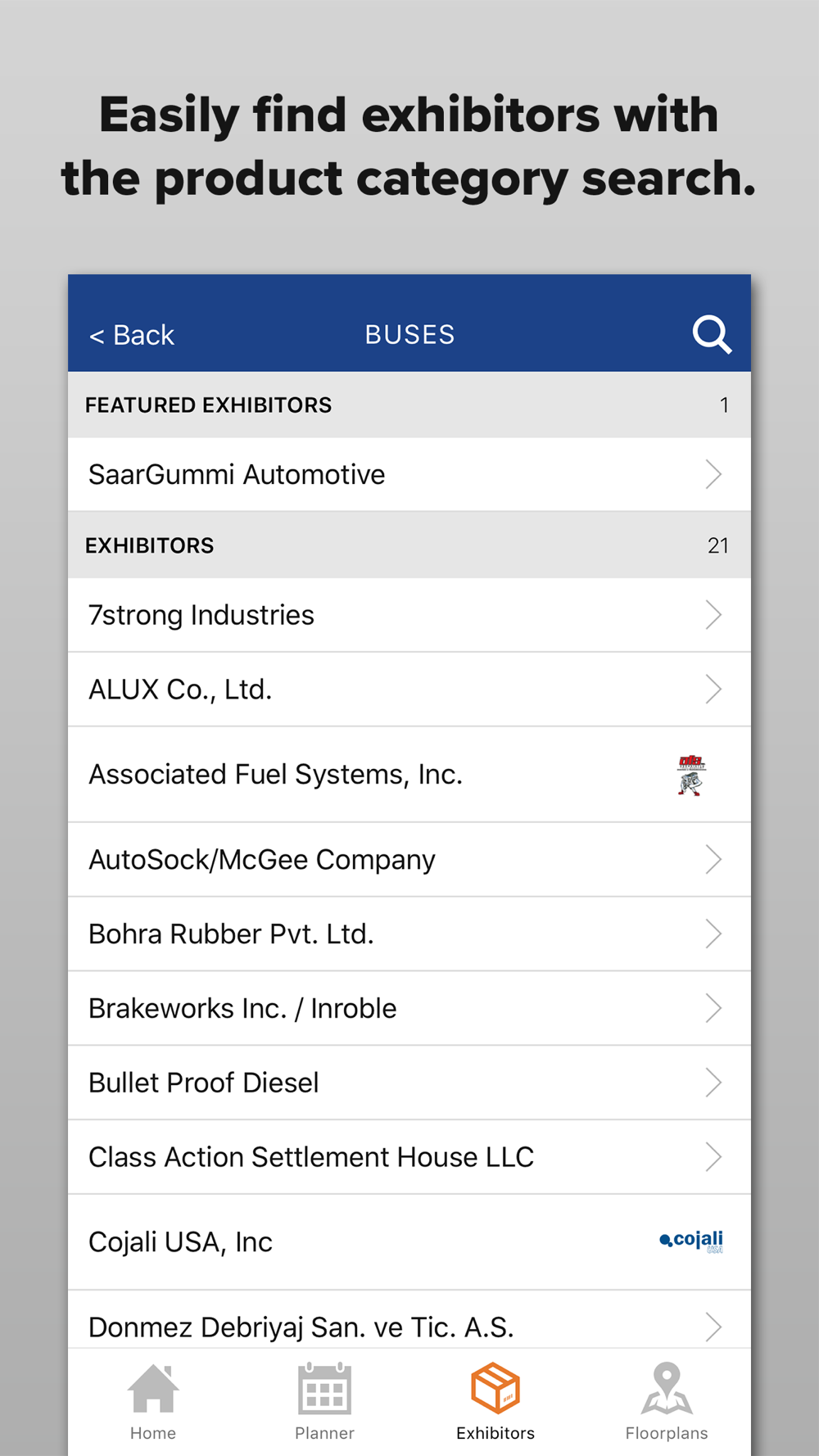Open the Home tab icon

(x=153, y=1389)
